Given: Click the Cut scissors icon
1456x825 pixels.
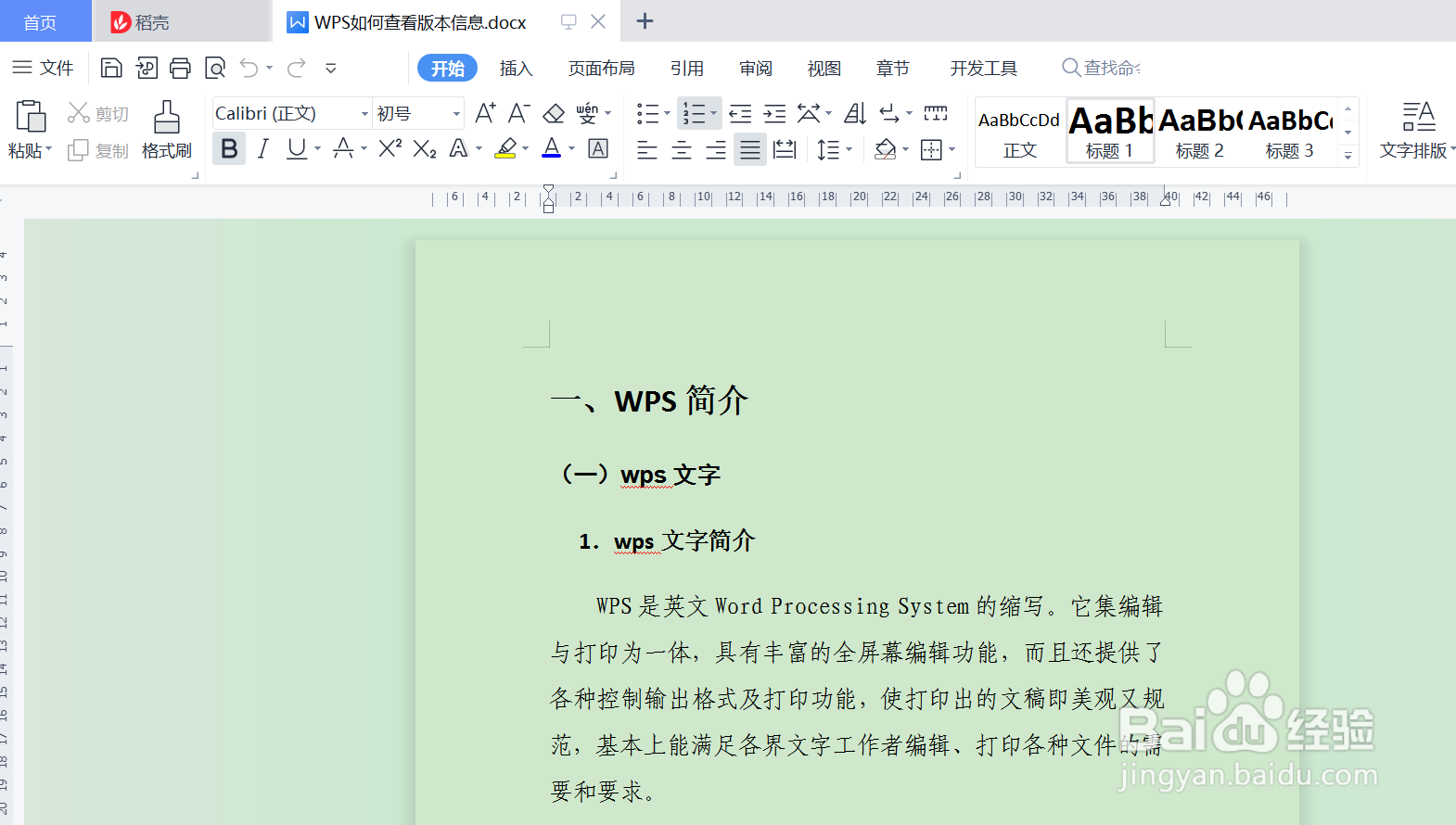Looking at the screenshot, I should (x=79, y=113).
